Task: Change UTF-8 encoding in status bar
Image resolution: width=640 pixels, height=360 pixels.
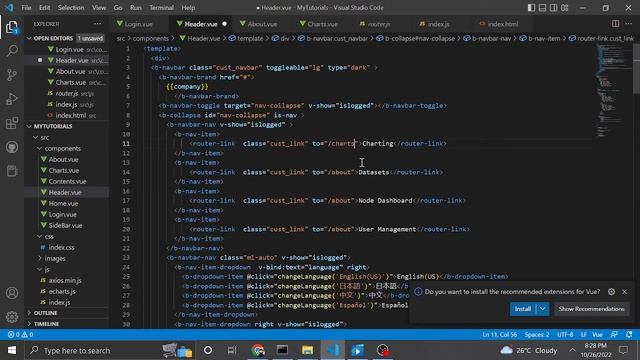Action: coord(565,334)
